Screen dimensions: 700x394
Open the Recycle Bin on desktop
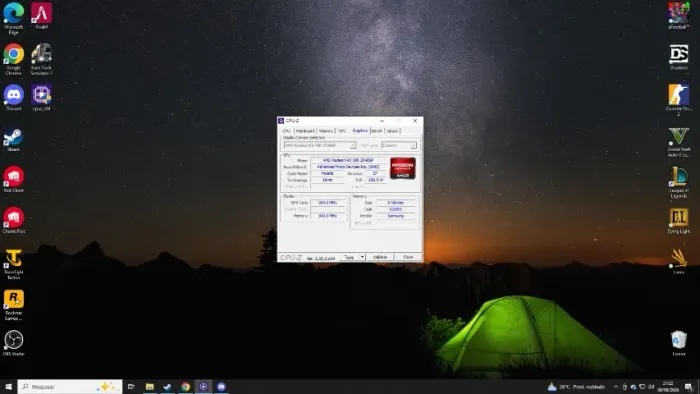coord(679,343)
